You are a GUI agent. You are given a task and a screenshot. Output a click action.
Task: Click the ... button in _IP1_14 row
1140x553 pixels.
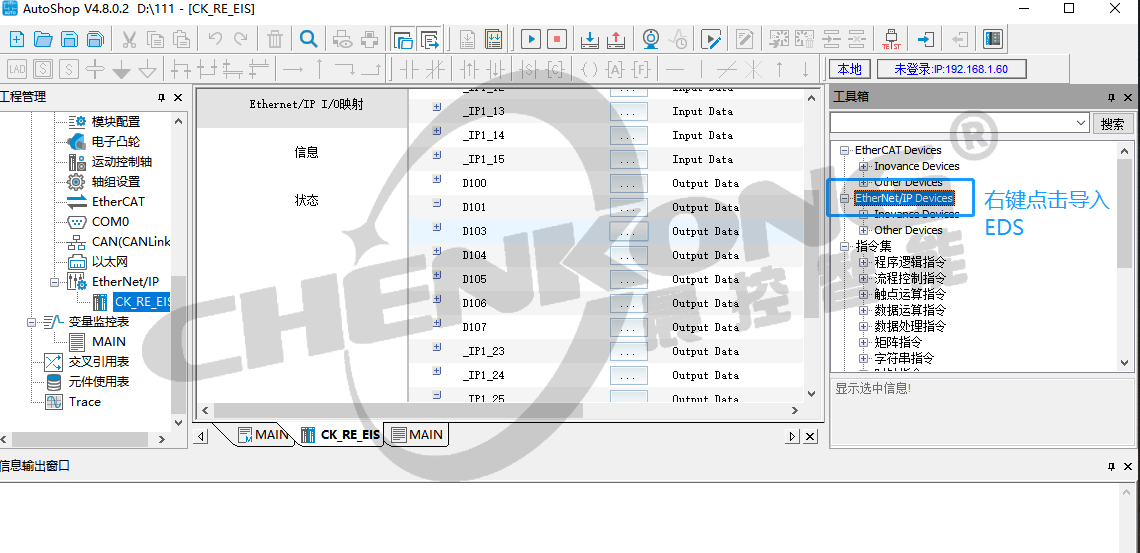(628, 136)
